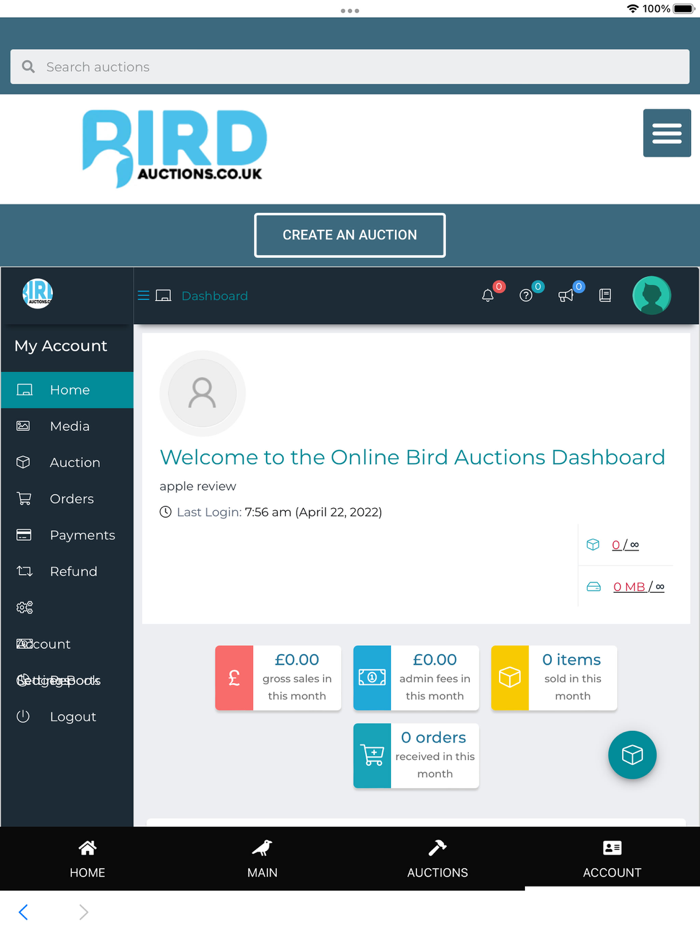Switch to the MAIN bird tab
Viewport: 700px width, 934px height.
(262, 859)
